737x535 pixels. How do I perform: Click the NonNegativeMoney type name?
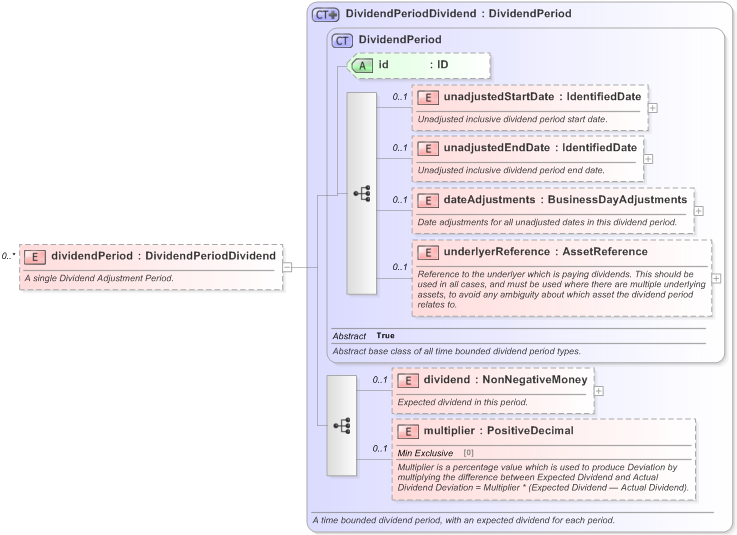[x=535, y=380]
